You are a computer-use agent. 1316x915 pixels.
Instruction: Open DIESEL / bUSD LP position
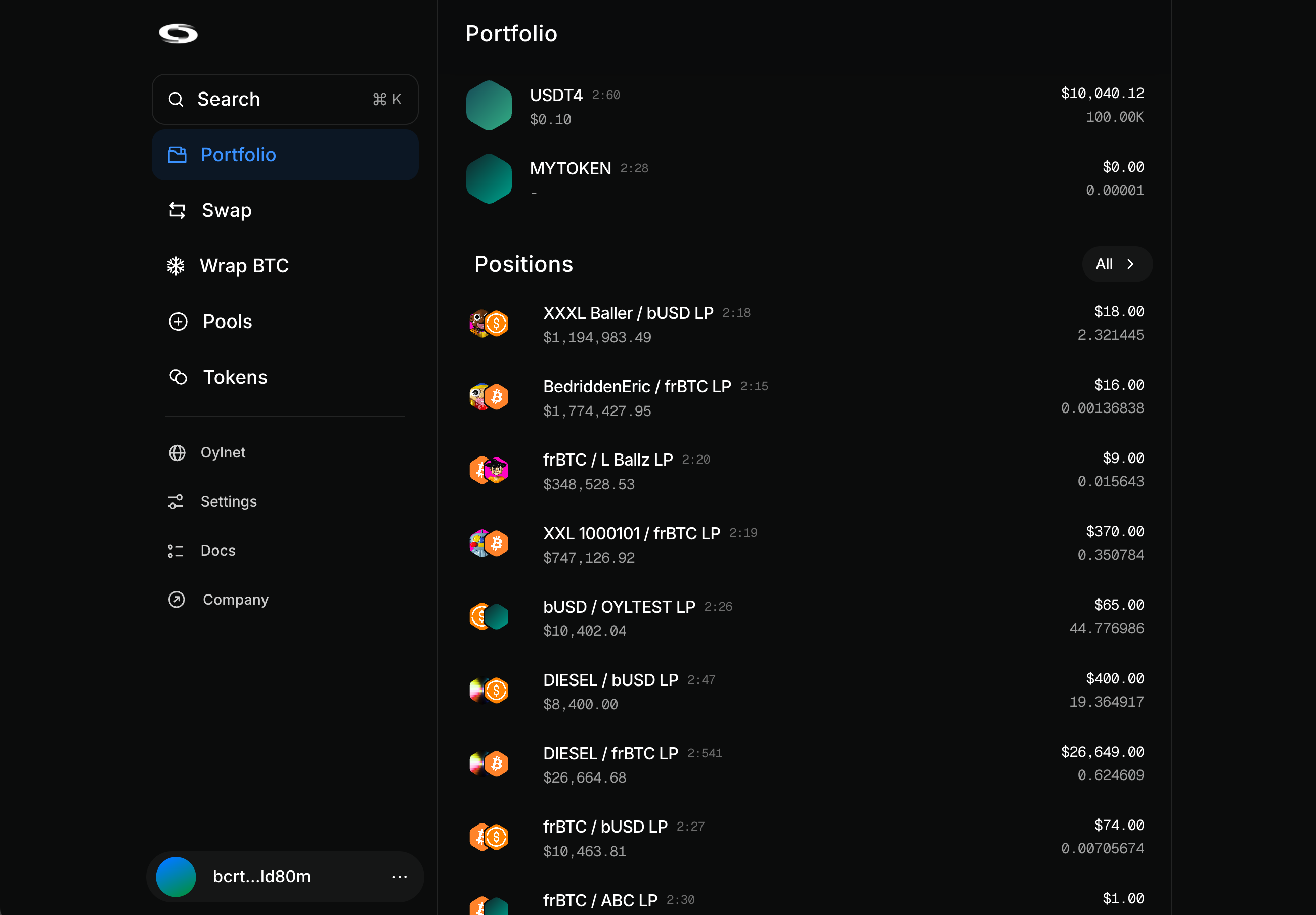click(610, 680)
